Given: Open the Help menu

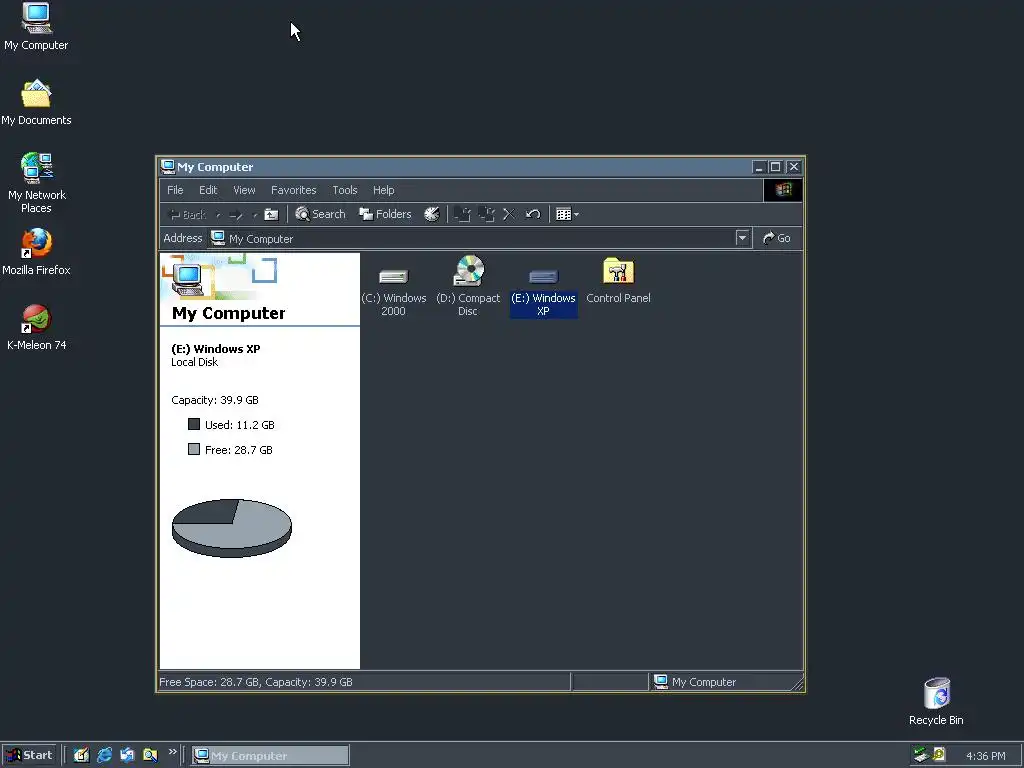Looking at the screenshot, I should (x=383, y=190).
